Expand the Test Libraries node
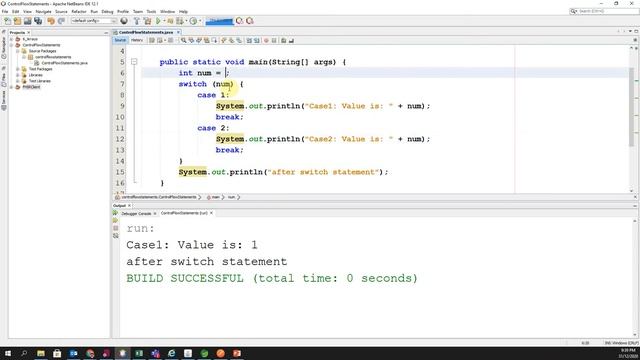This screenshot has width=640, height=360. [x=18, y=81]
